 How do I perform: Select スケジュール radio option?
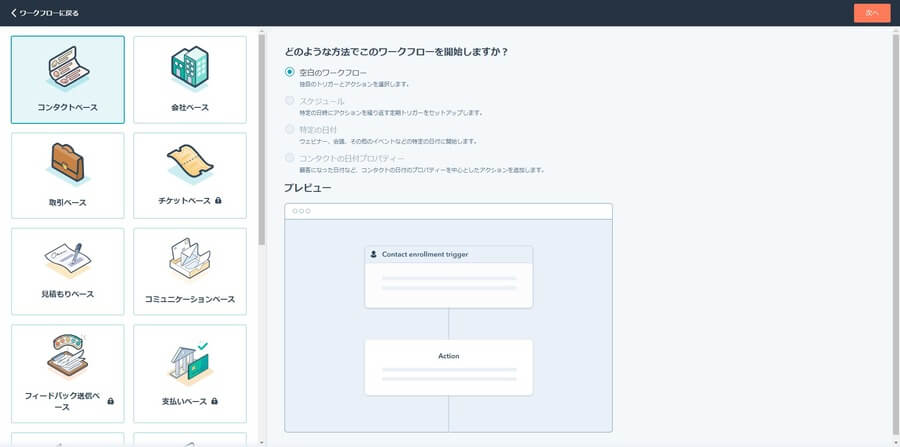tap(290, 101)
